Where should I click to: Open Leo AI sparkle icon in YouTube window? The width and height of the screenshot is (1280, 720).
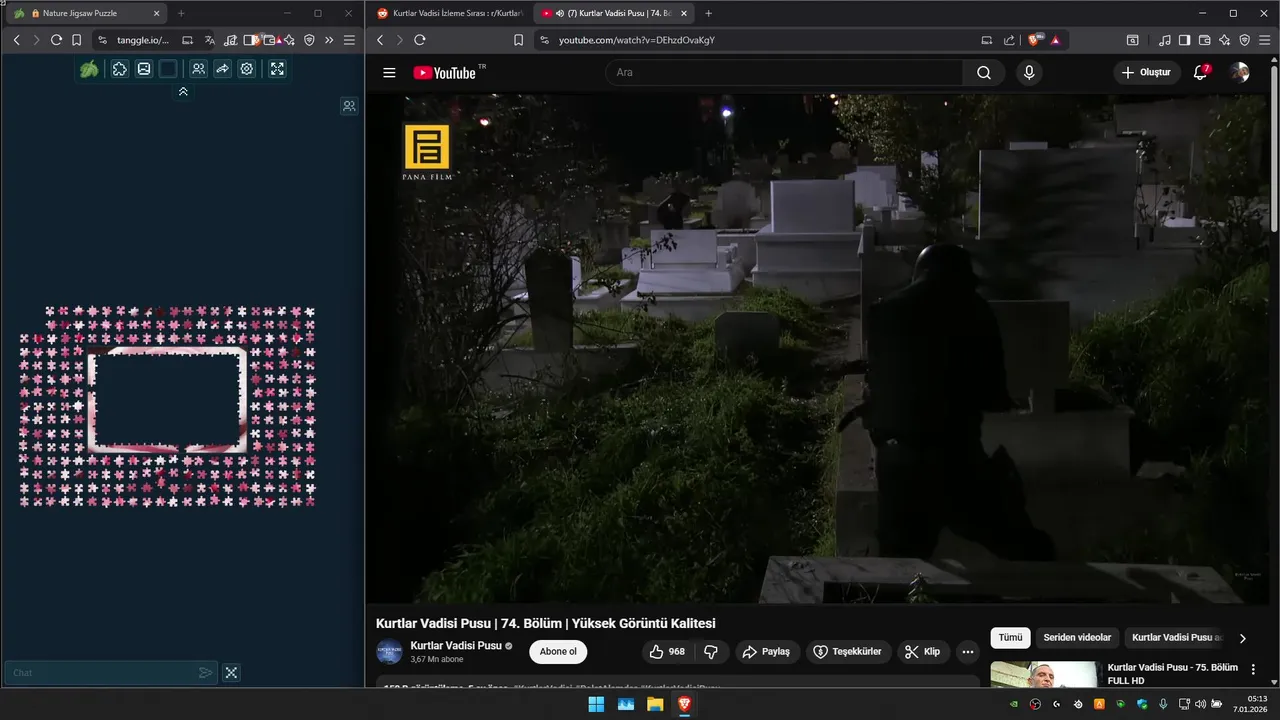click(x=1224, y=40)
